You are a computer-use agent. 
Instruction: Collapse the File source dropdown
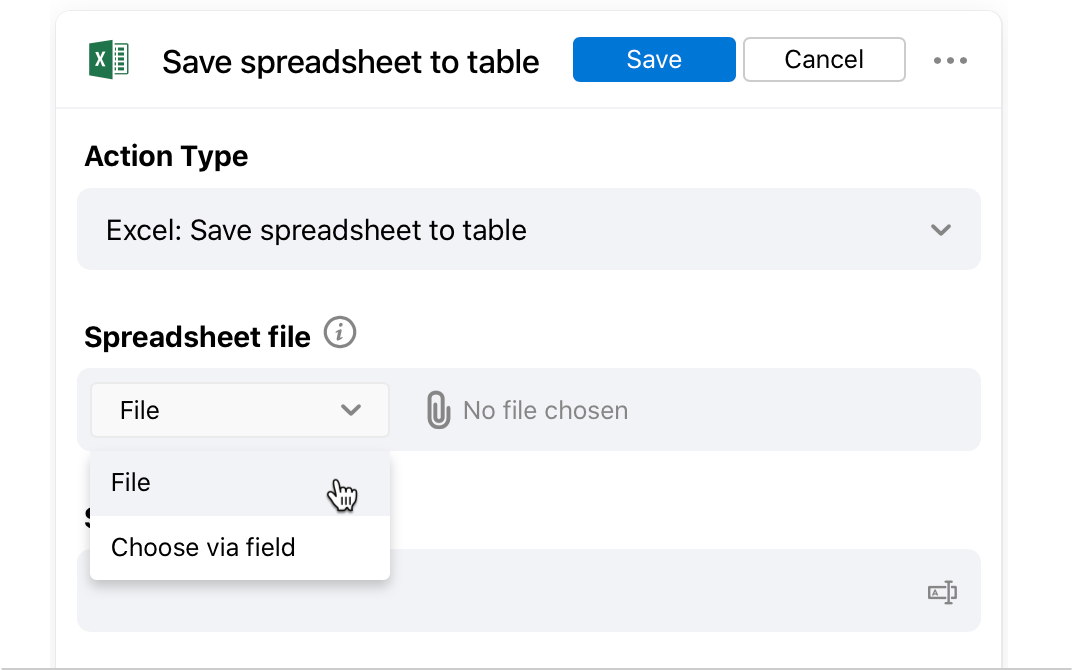pos(240,410)
